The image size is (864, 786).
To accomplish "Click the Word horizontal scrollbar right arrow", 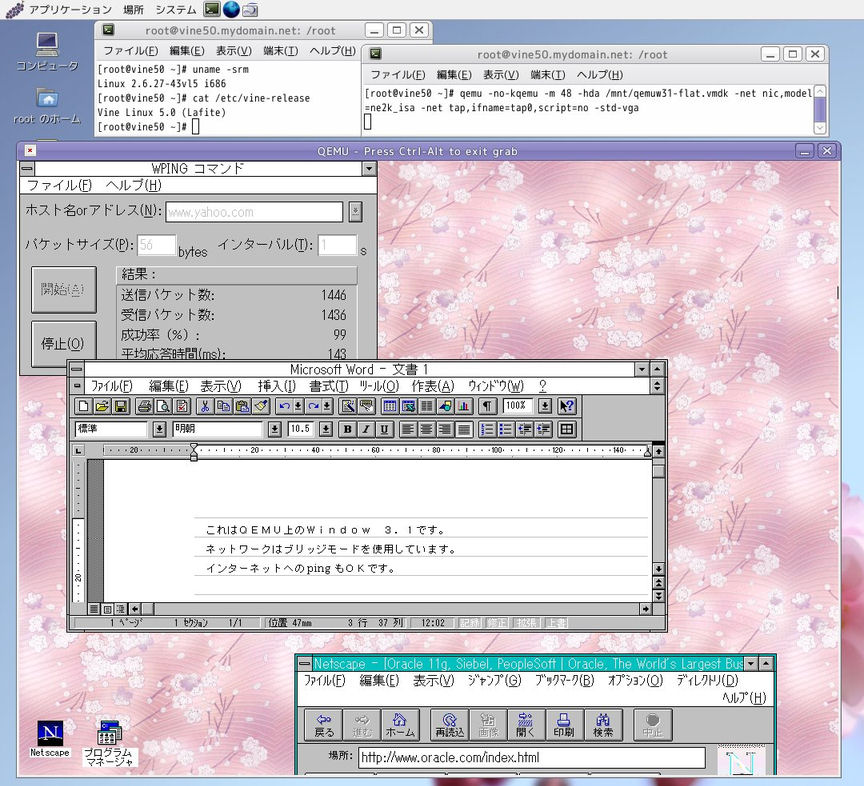I will [x=645, y=609].
